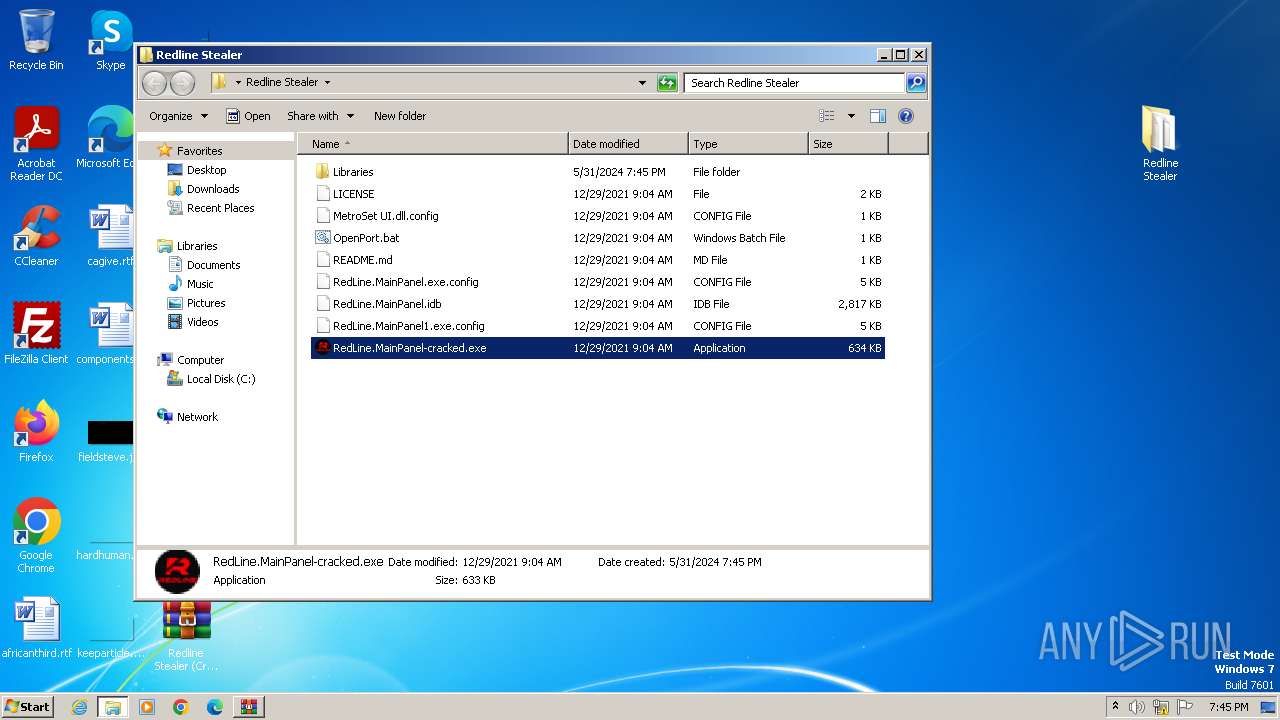Open the recent pages dropdown arrow before Redline Stealer
The height and width of the screenshot is (720, 1280).
(x=238, y=83)
